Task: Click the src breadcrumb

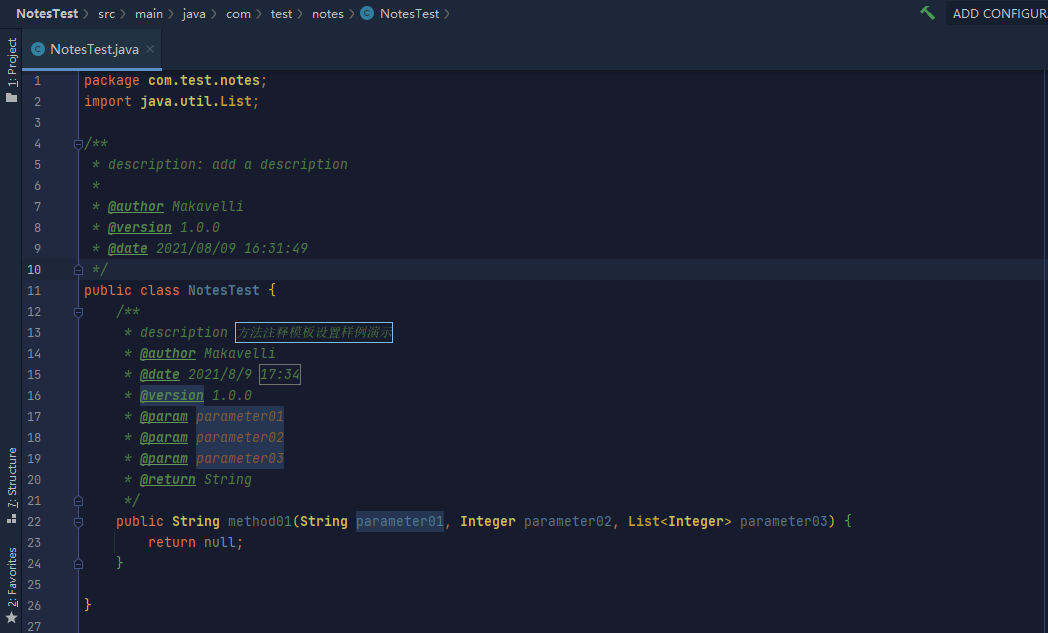Action: 106,13
